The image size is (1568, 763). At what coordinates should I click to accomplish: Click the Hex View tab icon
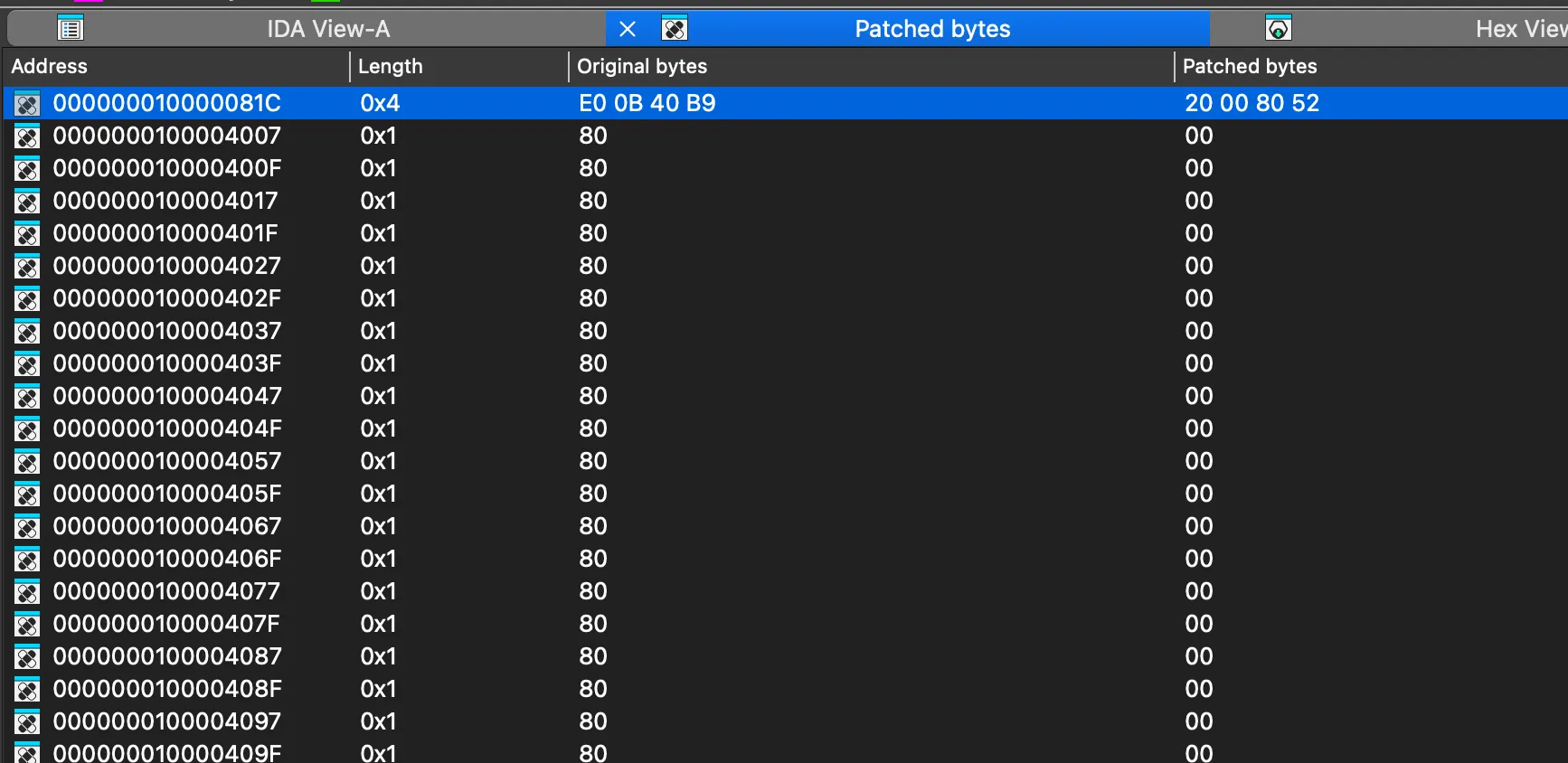point(1278,29)
